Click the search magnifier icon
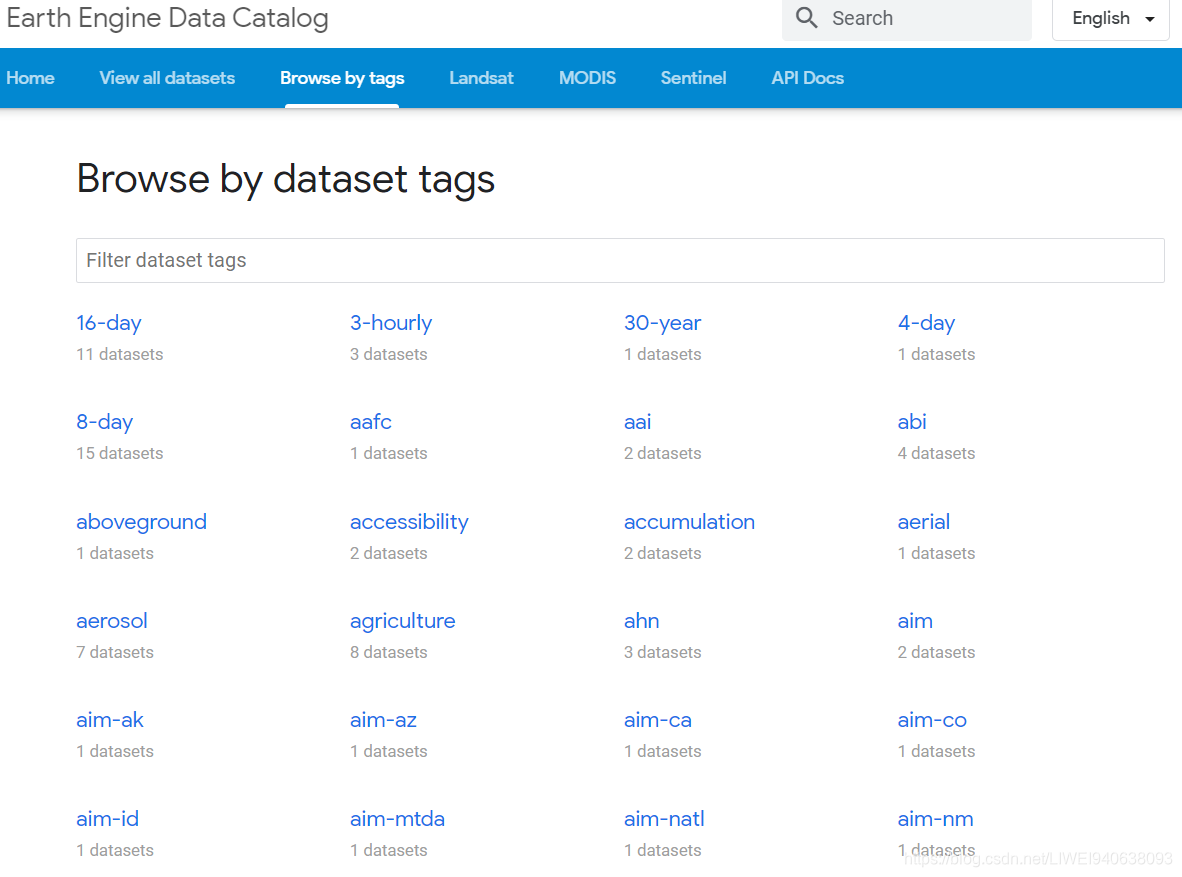This screenshot has width=1182, height=877. (x=806, y=17)
